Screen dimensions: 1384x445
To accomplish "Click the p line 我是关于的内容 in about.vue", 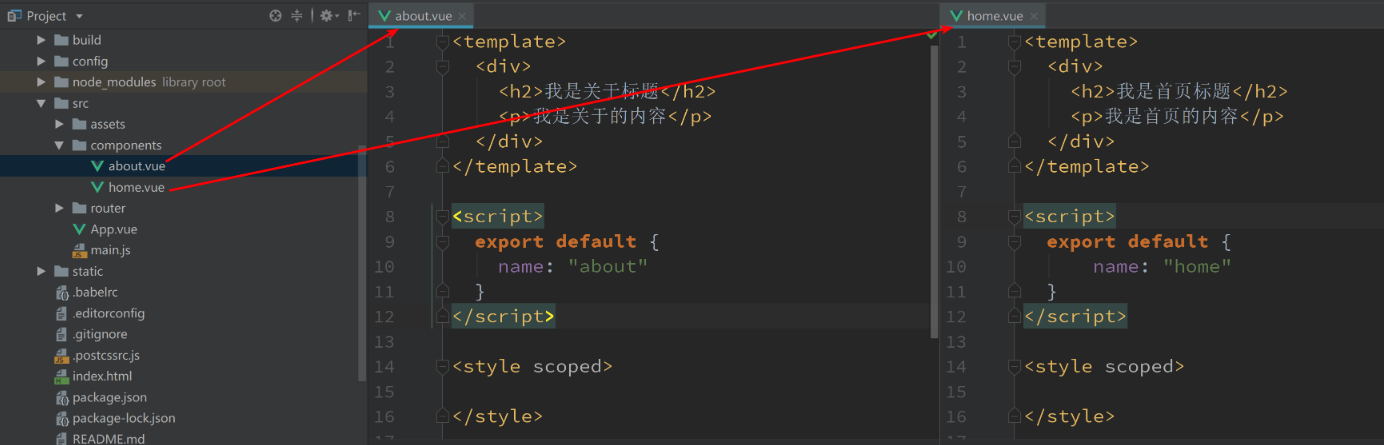I will (605, 117).
